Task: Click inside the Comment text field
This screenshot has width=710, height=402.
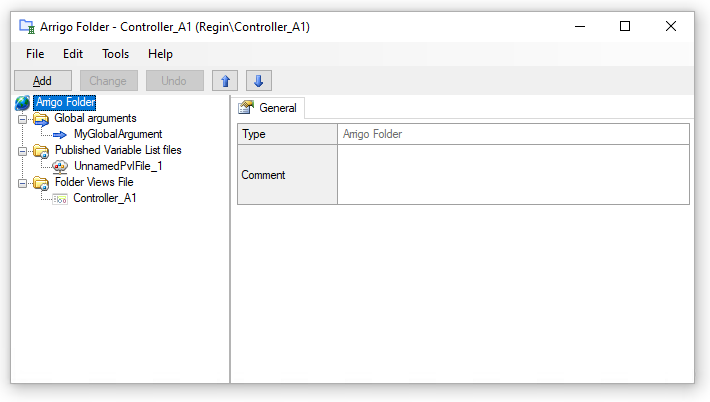Action: click(x=512, y=175)
